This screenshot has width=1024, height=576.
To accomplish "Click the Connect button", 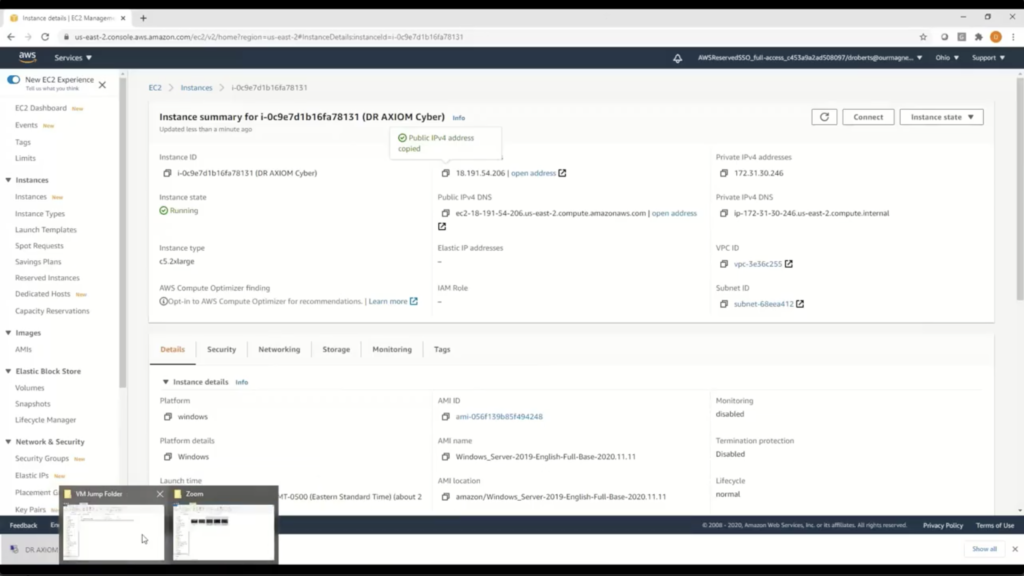I will pos(868,117).
